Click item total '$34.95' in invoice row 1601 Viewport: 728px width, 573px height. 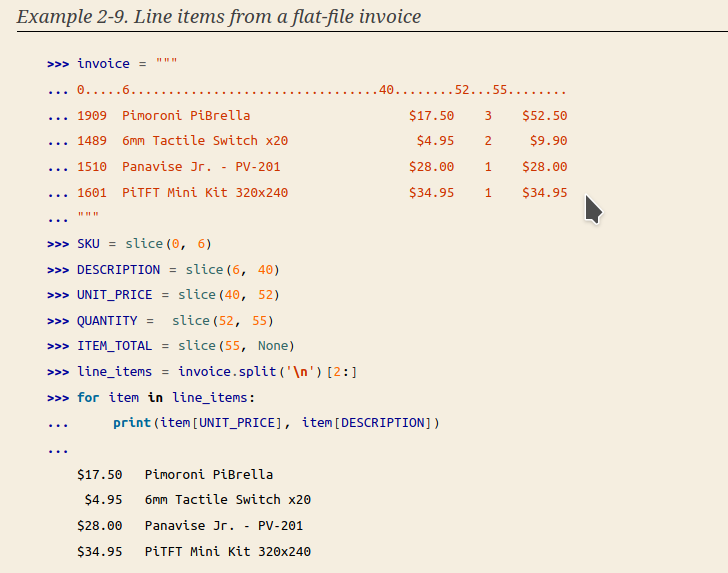[x=545, y=193]
